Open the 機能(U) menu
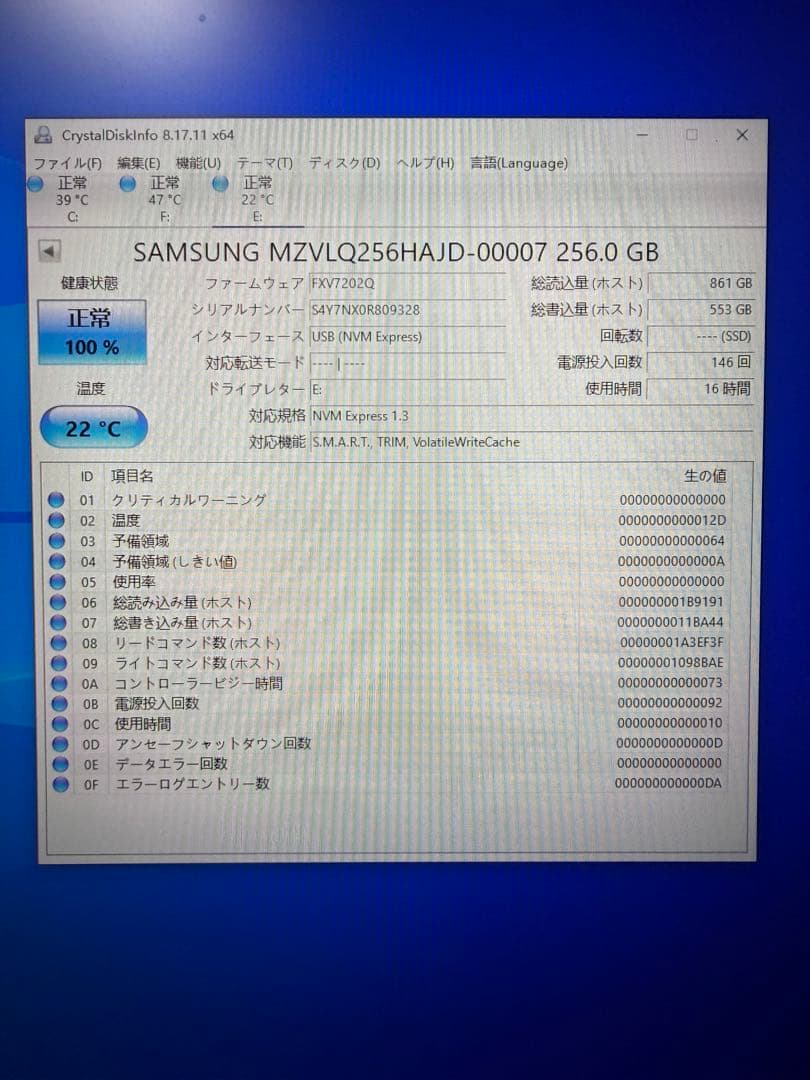 [x=198, y=163]
